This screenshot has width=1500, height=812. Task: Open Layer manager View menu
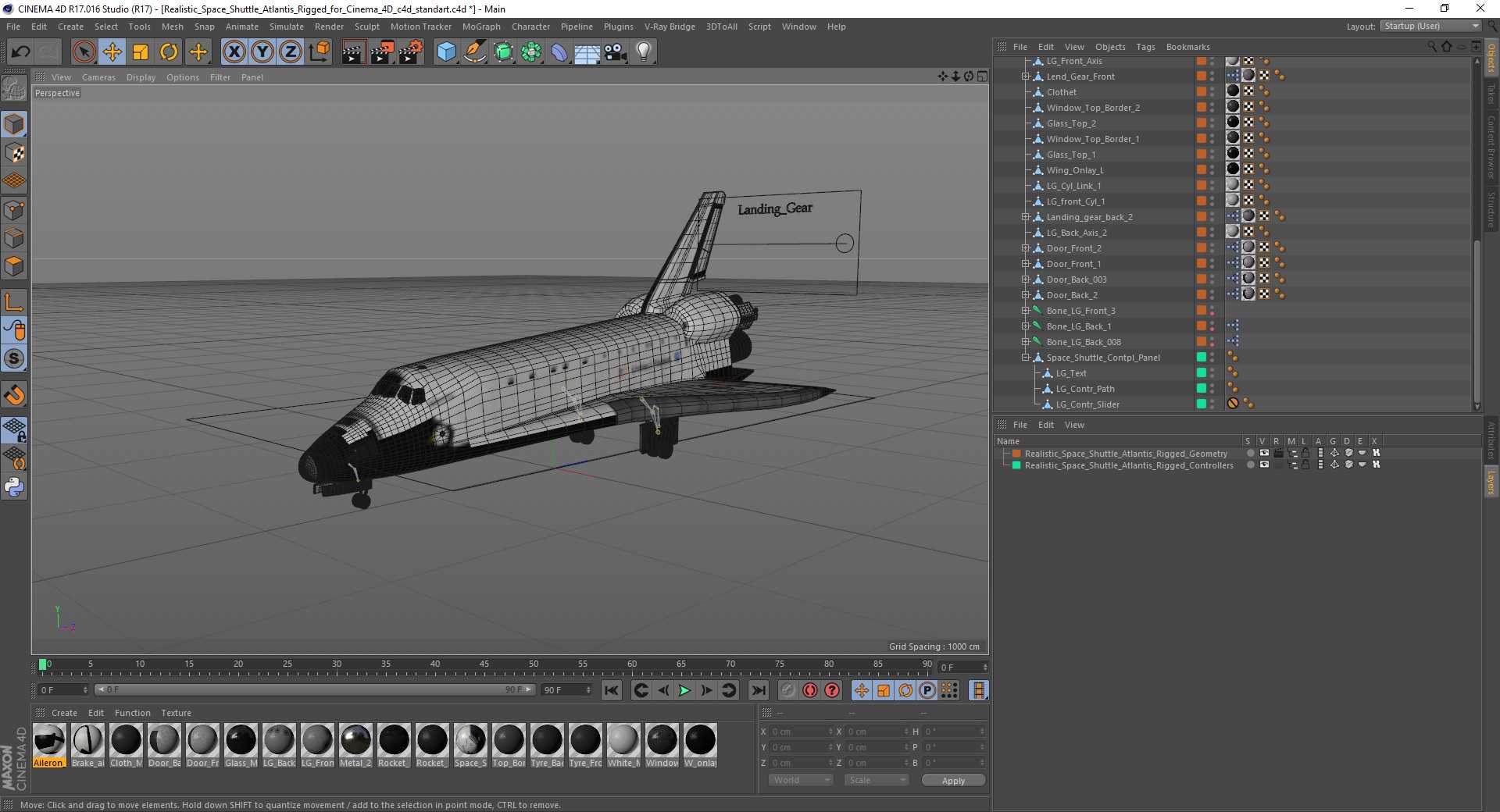click(x=1074, y=425)
